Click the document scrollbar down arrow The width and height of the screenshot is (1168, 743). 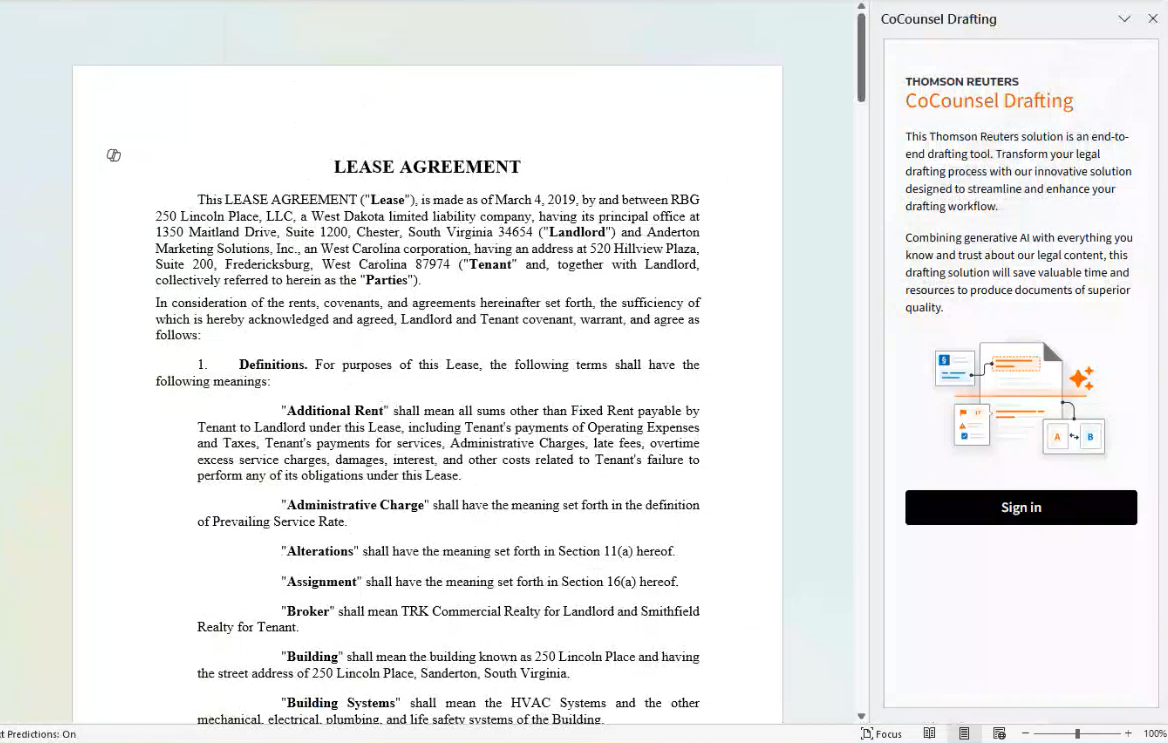point(861,716)
